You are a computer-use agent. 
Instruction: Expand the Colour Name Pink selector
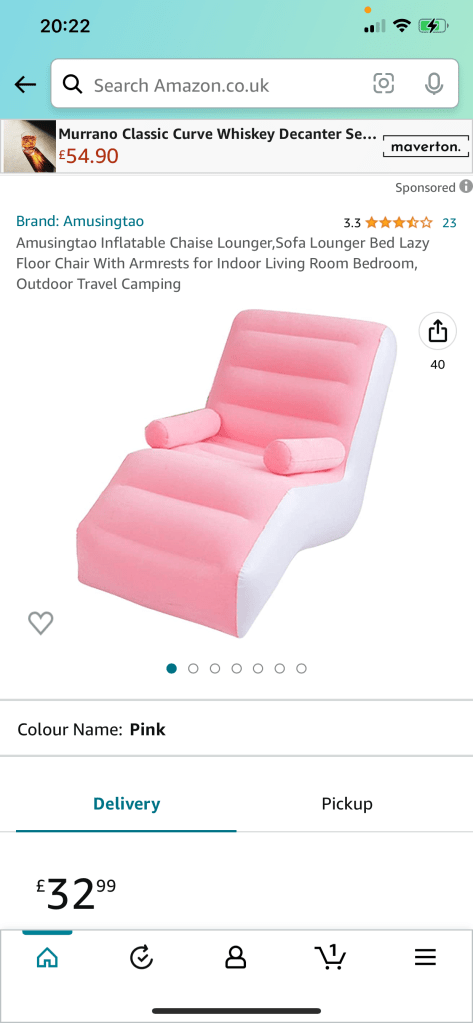pos(236,729)
